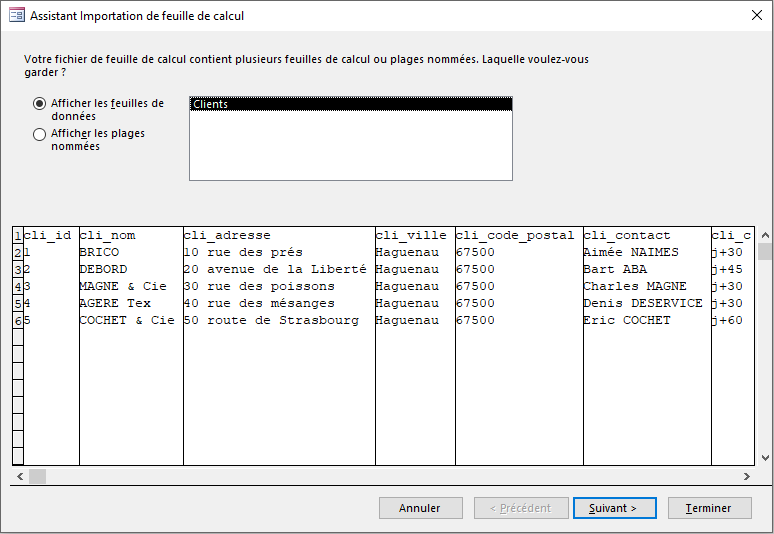Click the 'Eric COCHET' contact cell

[x=627, y=320]
